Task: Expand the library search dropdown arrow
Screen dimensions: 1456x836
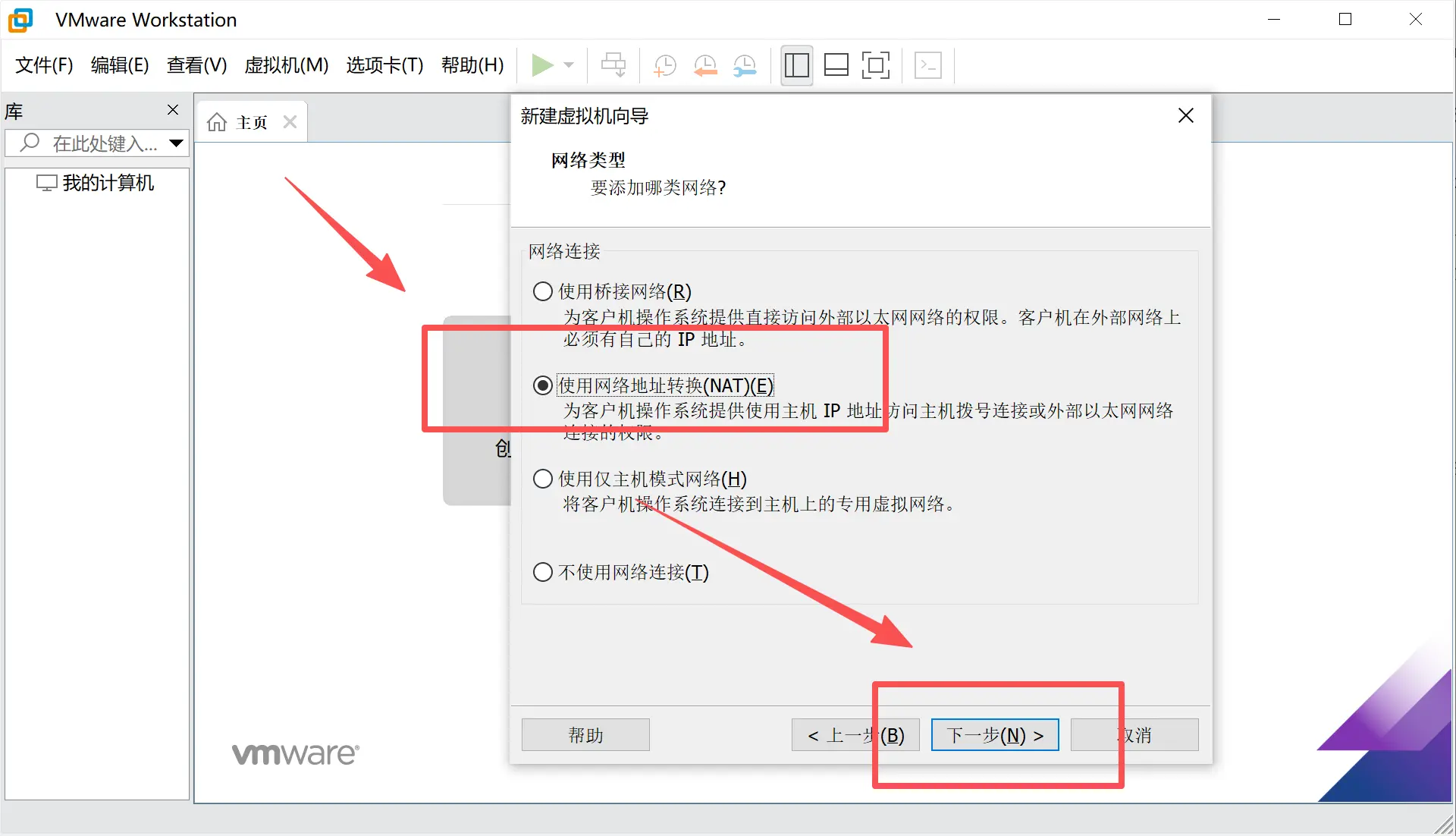Action: tap(177, 143)
